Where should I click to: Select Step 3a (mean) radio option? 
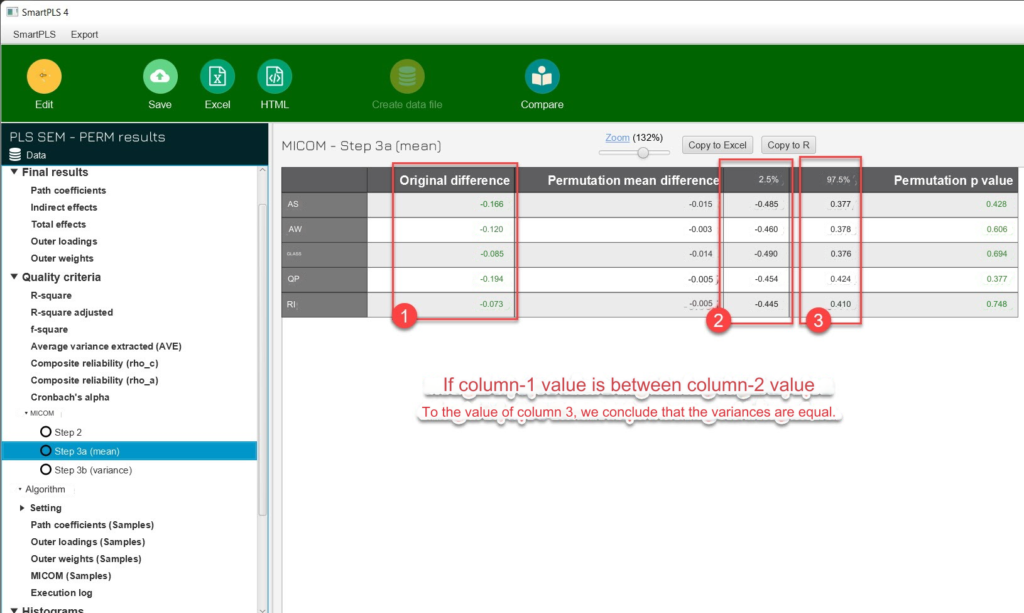[x=45, y=451]
